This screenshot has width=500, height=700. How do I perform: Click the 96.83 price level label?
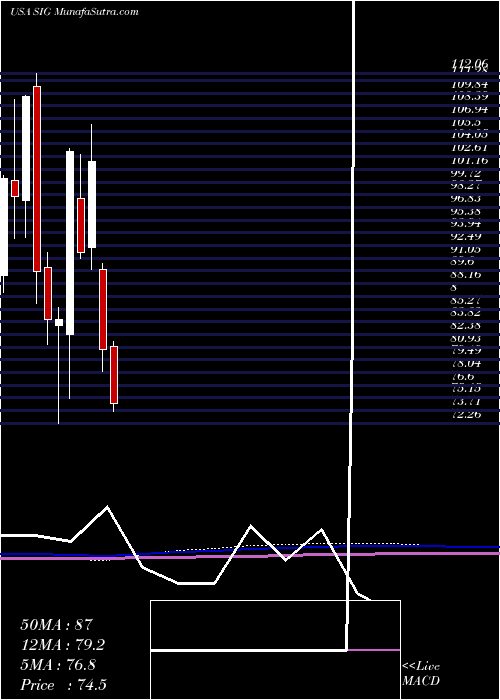468,198
